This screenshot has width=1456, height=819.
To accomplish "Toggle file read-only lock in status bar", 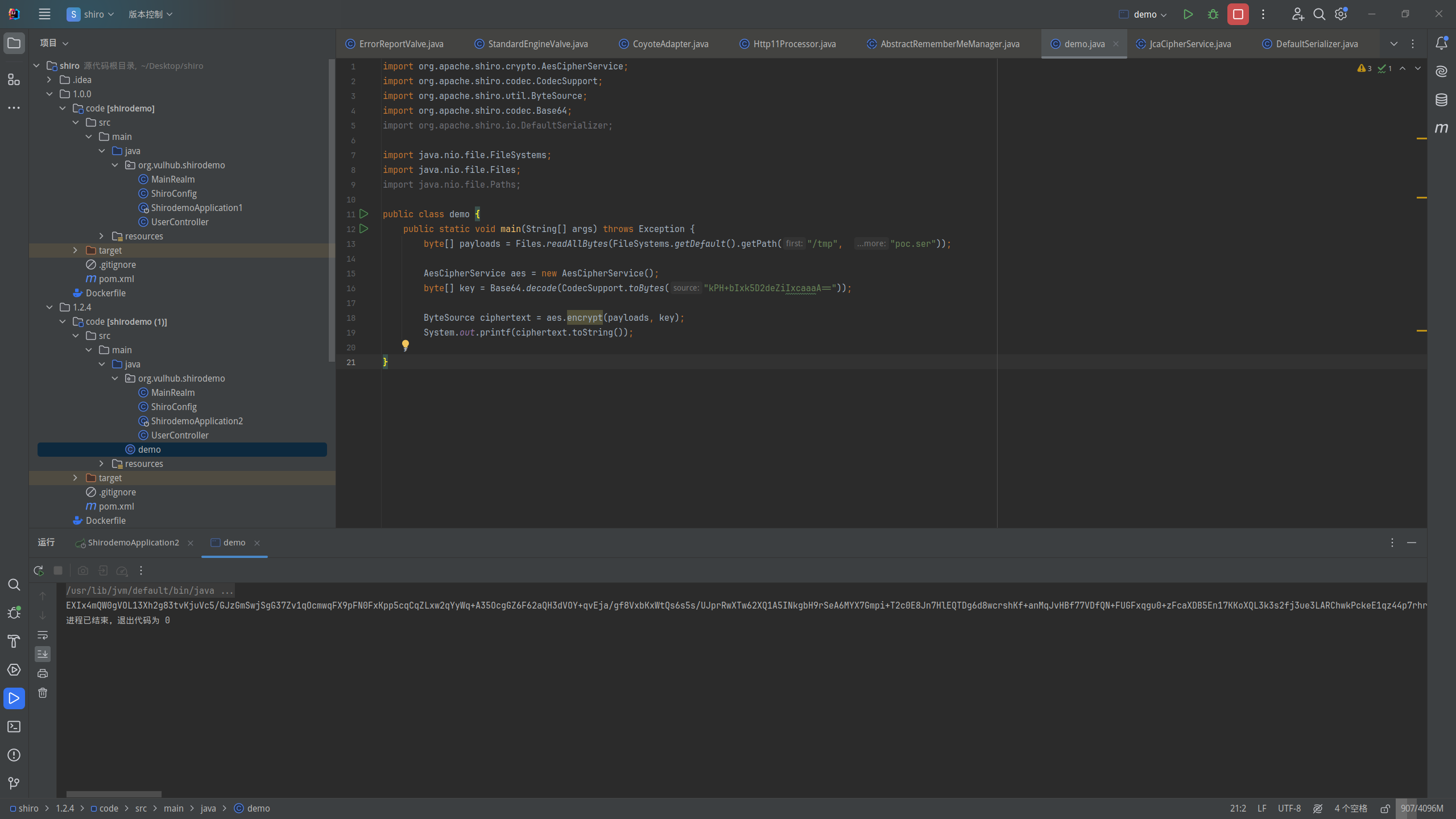I will pos(1385,809).
